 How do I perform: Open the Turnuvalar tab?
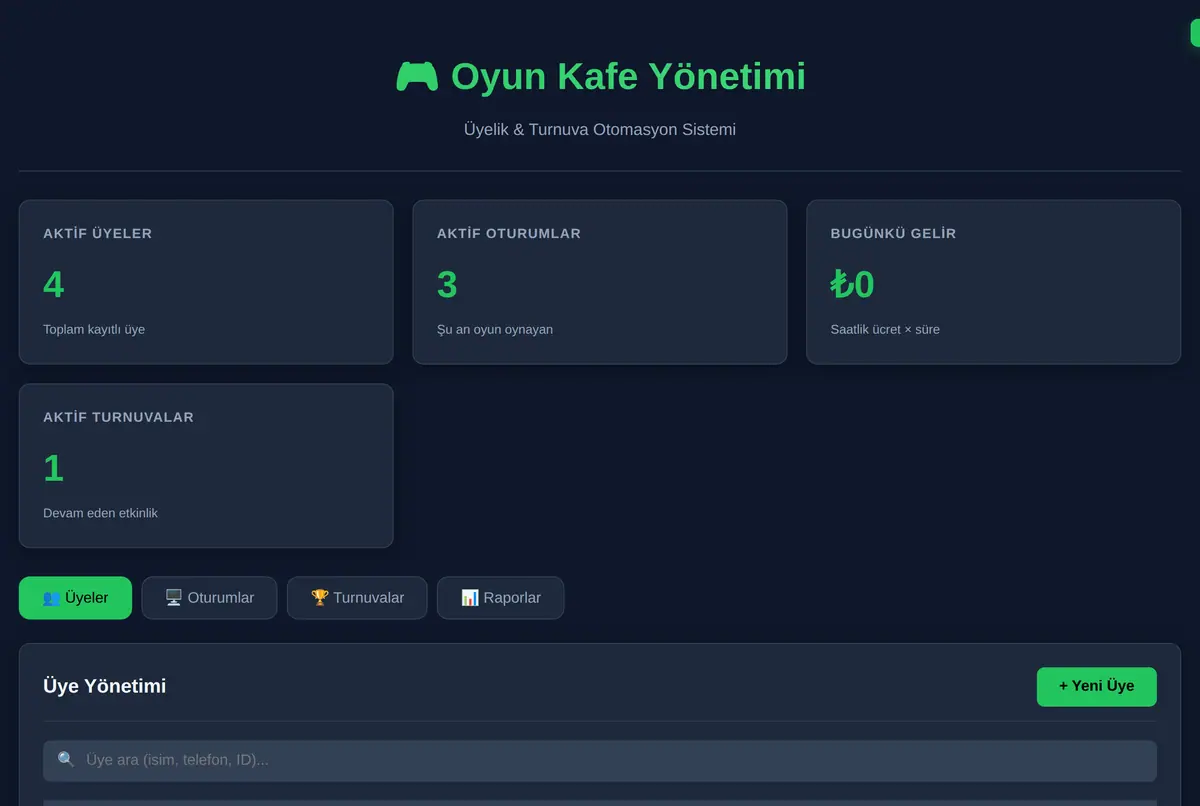pyautogui.click(x=357, y=598)
